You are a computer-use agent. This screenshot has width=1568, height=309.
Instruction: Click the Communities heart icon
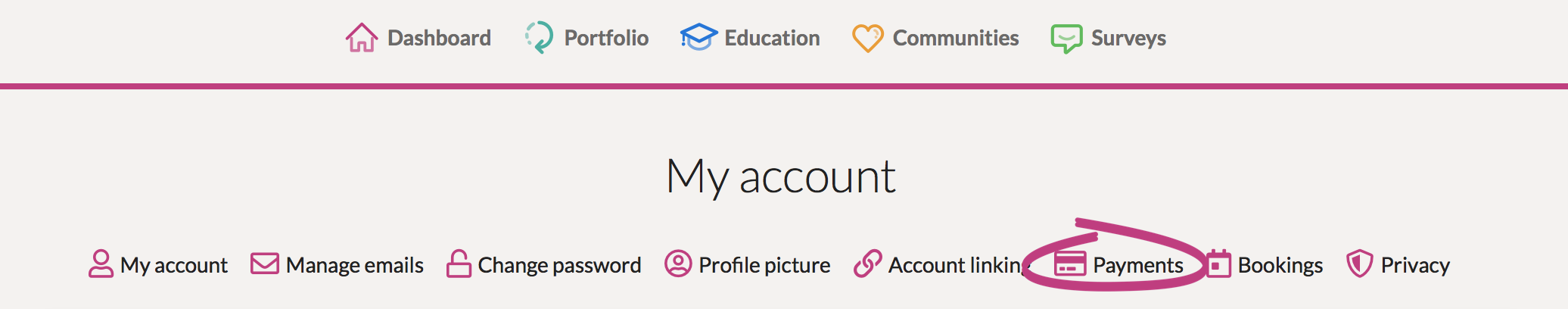(x=867, y=38)
